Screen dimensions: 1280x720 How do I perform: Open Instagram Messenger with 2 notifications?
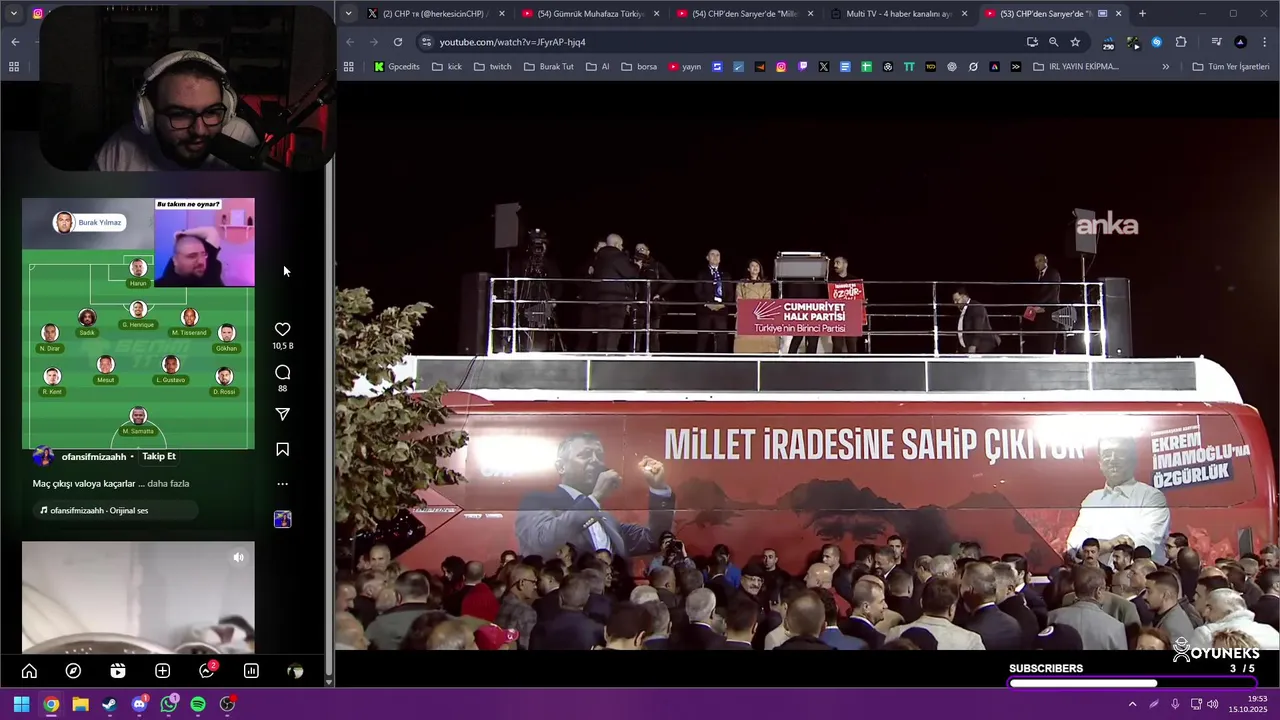pyautogui.click(x=207, y=671)
